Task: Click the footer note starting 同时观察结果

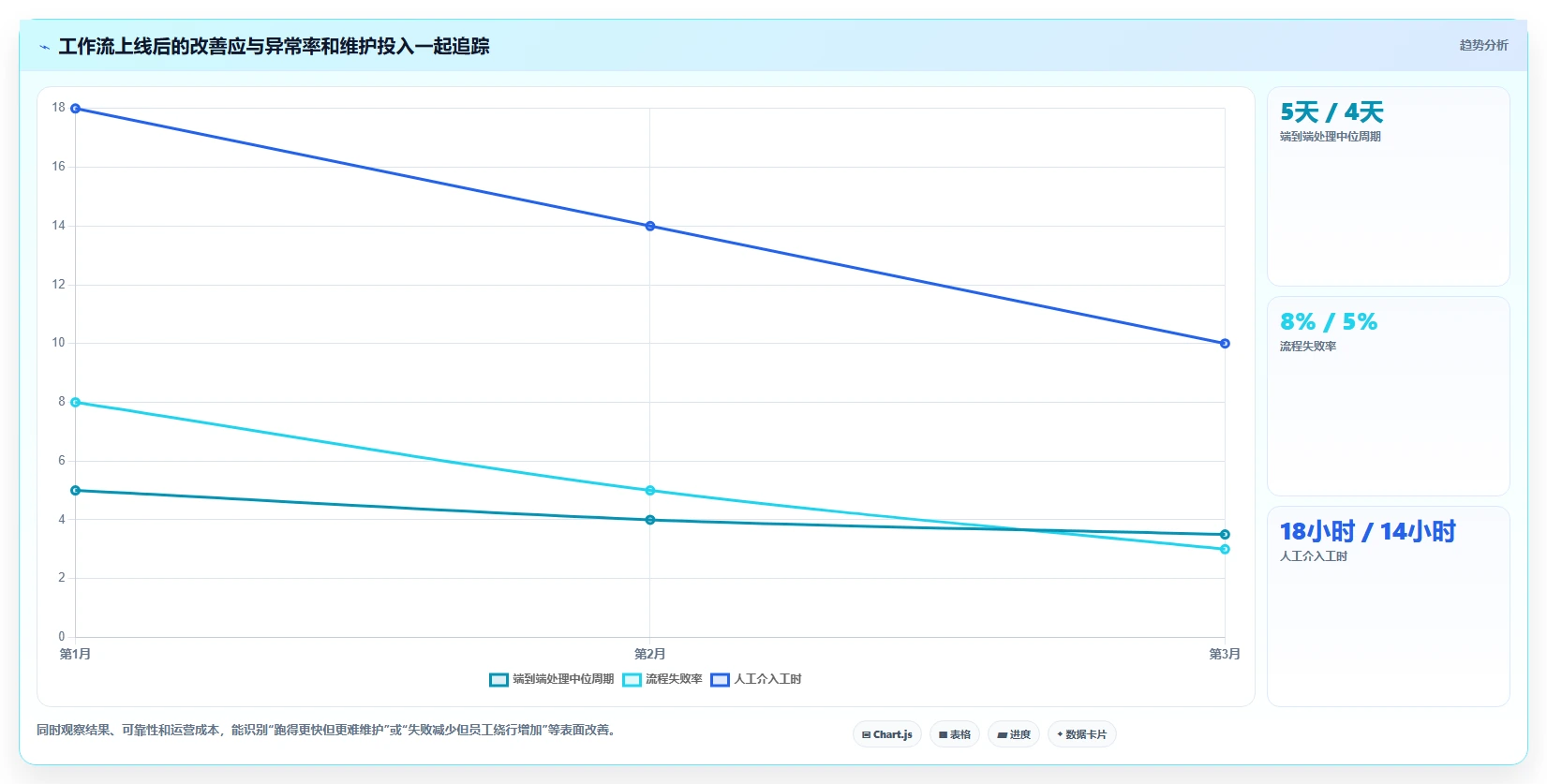Action: coord(328,730)
